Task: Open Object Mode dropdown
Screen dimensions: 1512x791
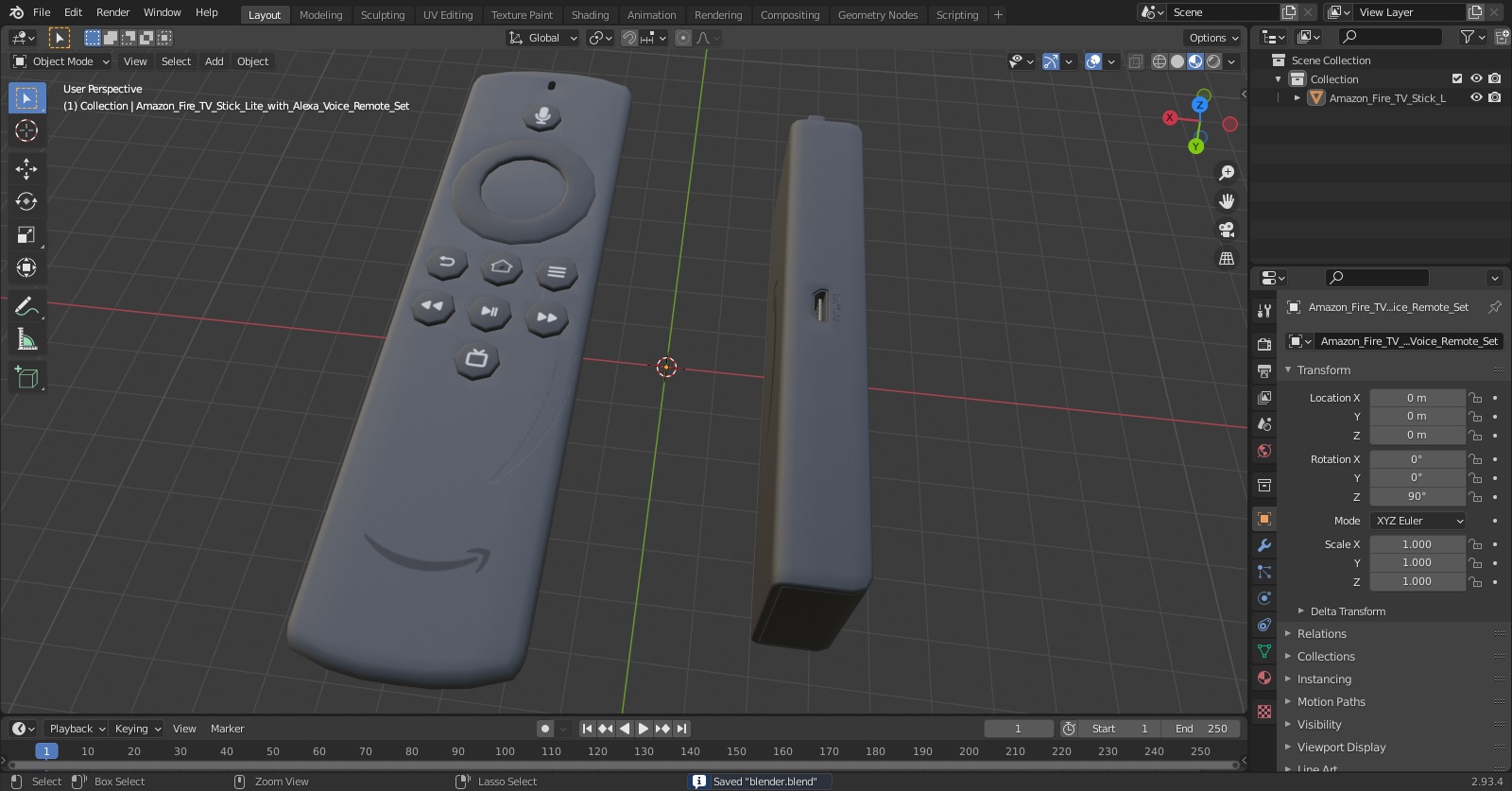Action: pos(61,61)
